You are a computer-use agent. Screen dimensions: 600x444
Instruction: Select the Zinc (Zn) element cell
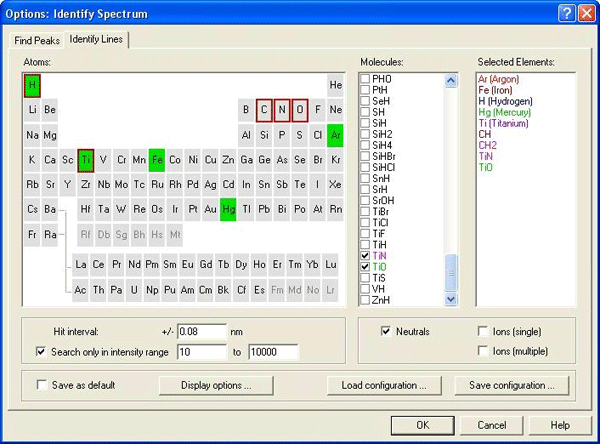[228, 160]
